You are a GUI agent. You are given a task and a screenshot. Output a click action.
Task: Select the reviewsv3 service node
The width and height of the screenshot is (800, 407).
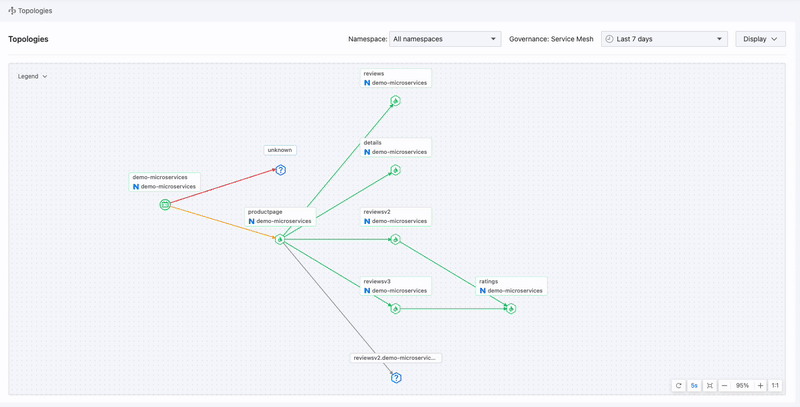pyautogui.click(x=395, y=309)
